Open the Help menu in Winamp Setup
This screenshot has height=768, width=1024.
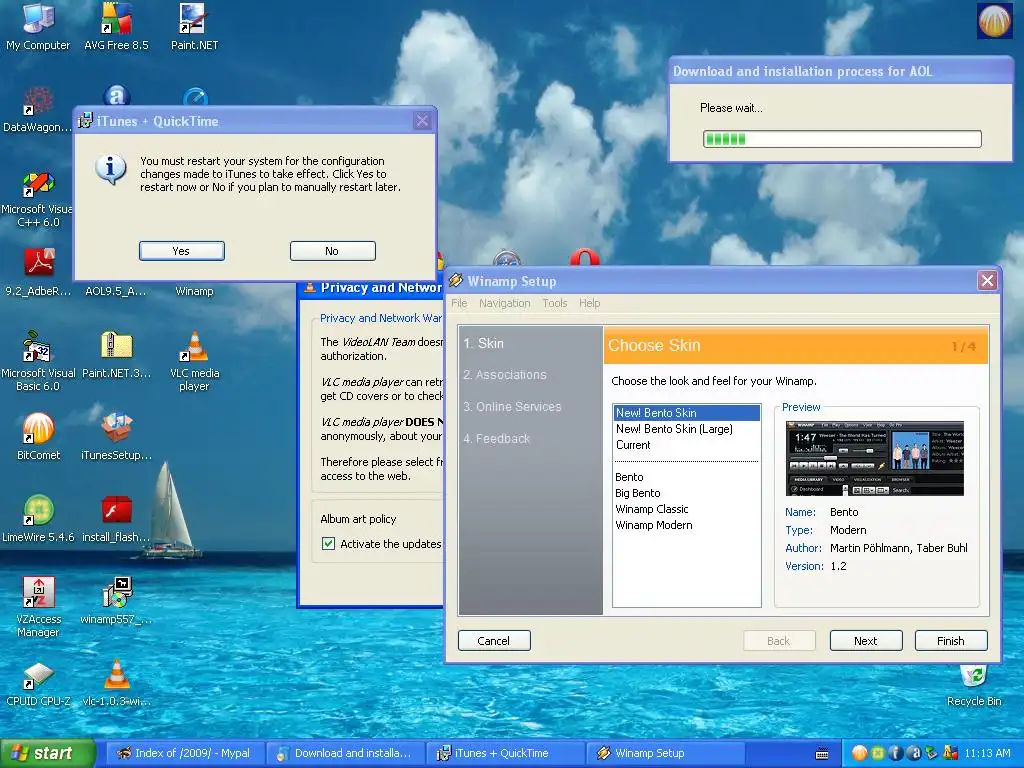[x=589, y=303]
